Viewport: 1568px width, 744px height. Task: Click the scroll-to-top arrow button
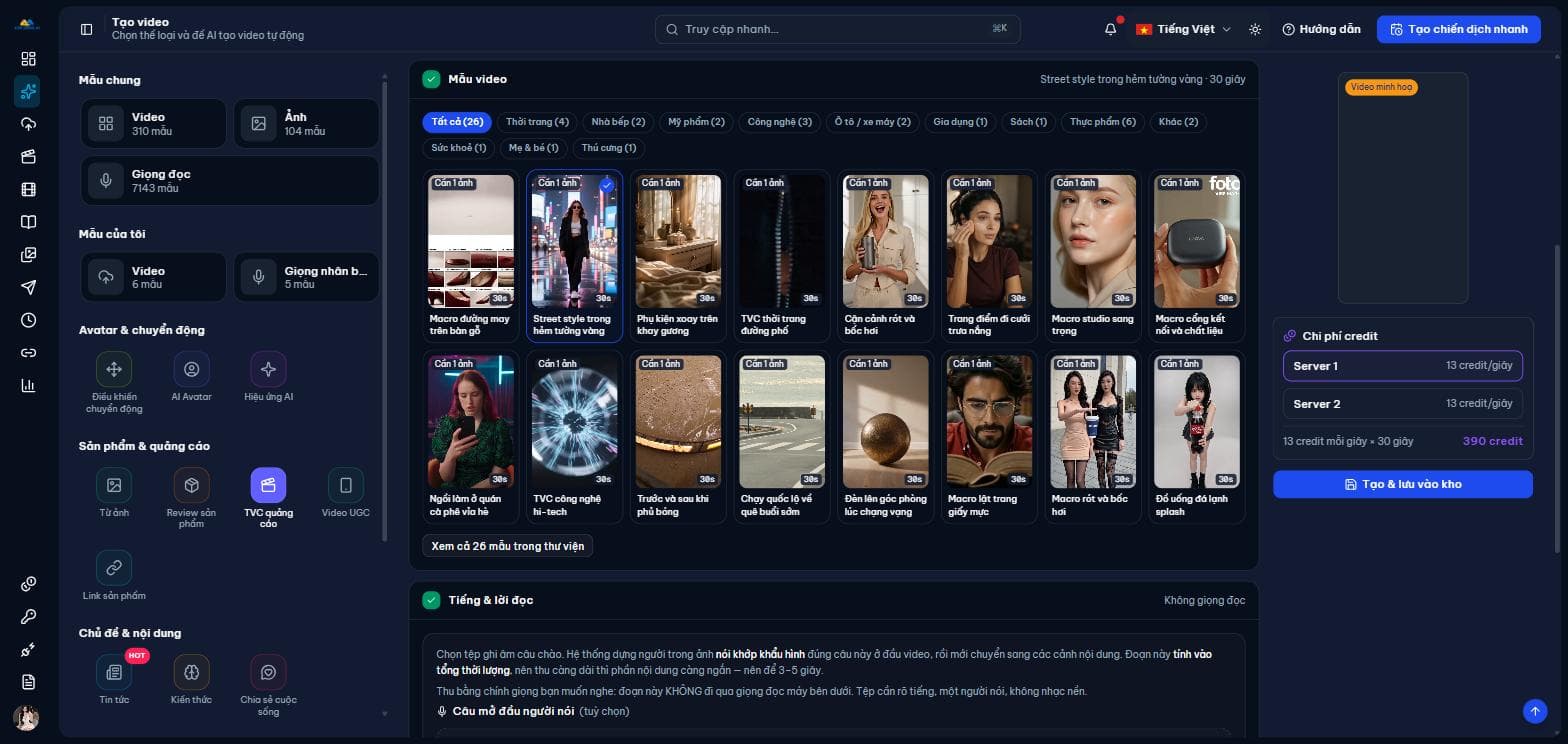click(x=1534, y=710)
